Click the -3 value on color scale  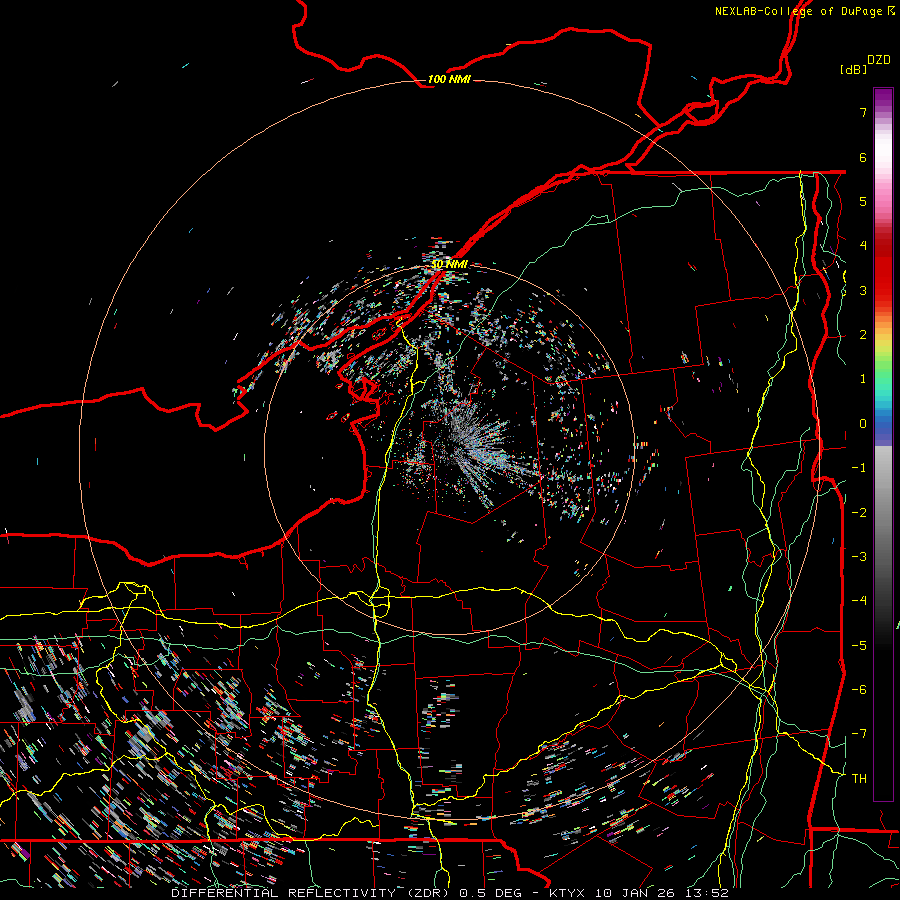click(x=859, y=557)
